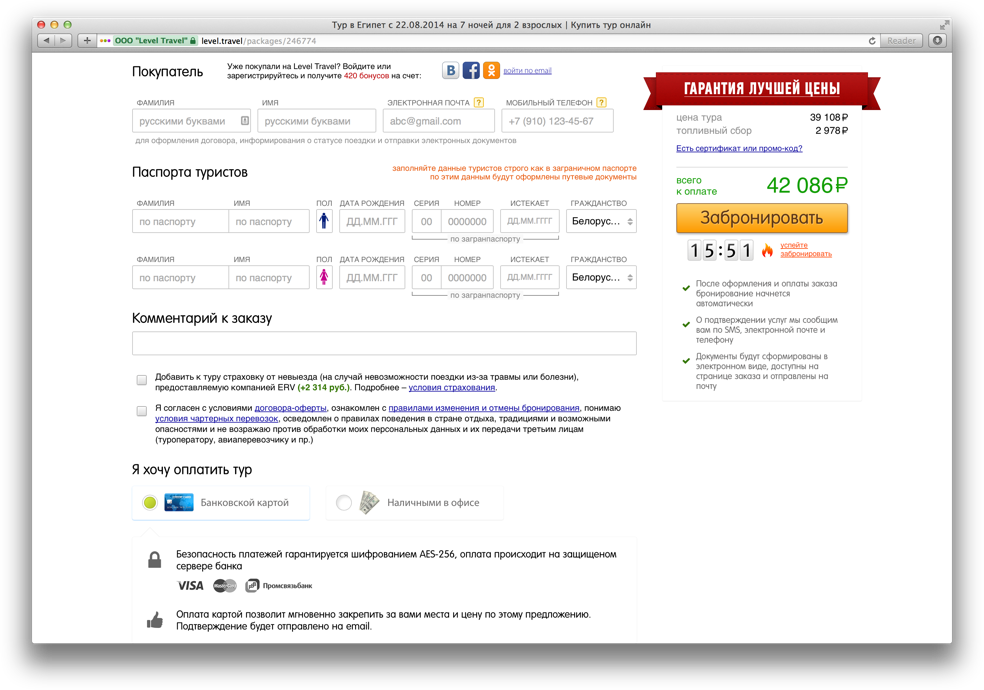Focus second tourist birth date field
Screen dimensions: 984x690
pyautogui.click(x=372, y=277)
